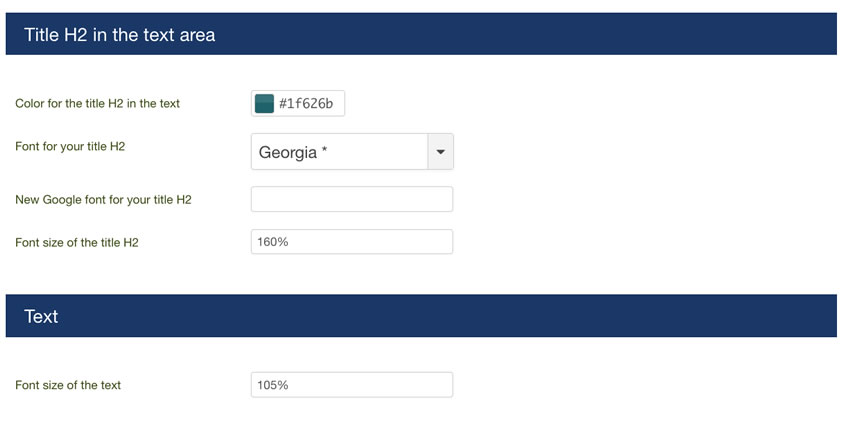Click the word 'Text' in the blue heading

point(41,316)
